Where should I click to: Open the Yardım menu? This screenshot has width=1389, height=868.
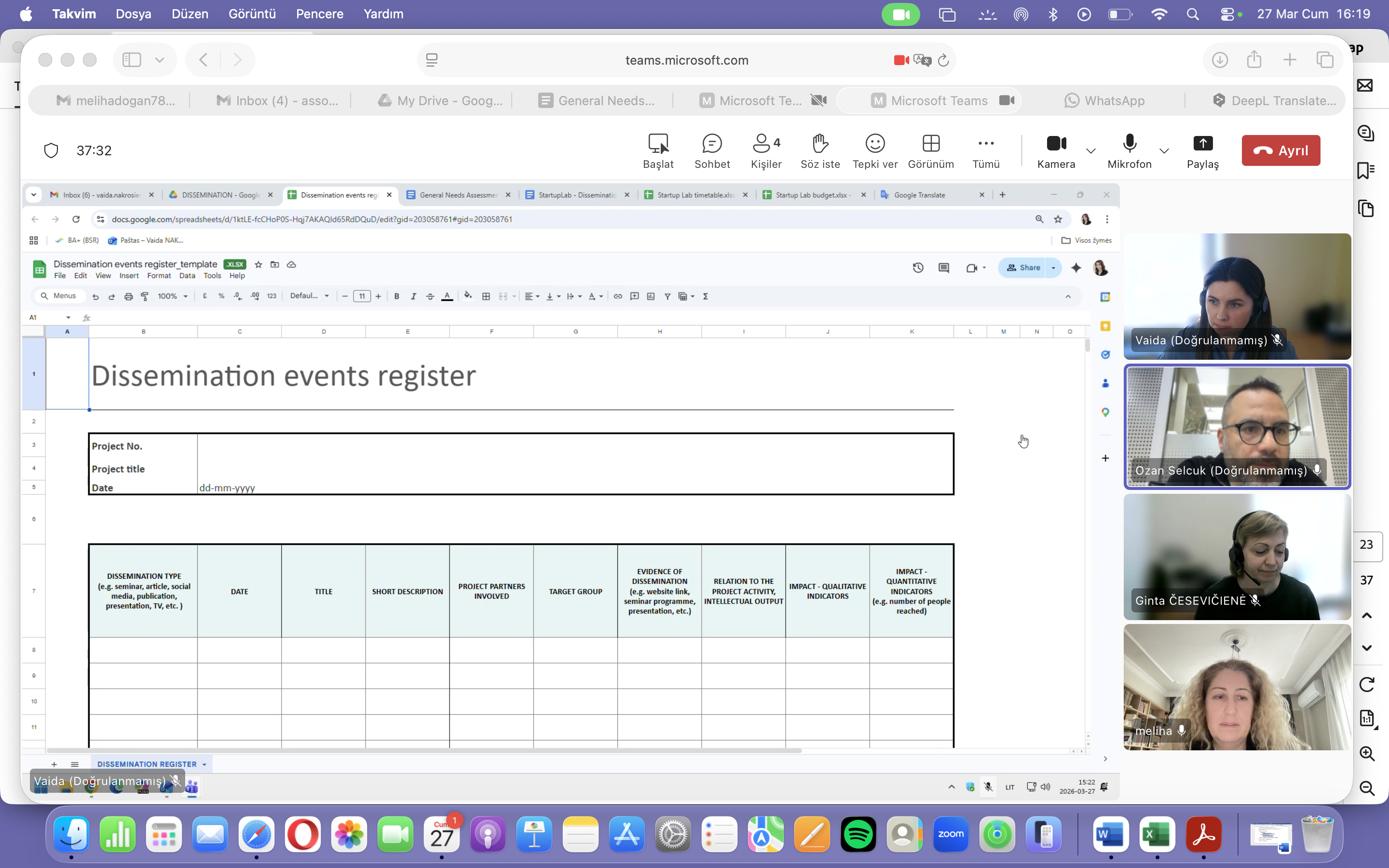tap(383, 14)
